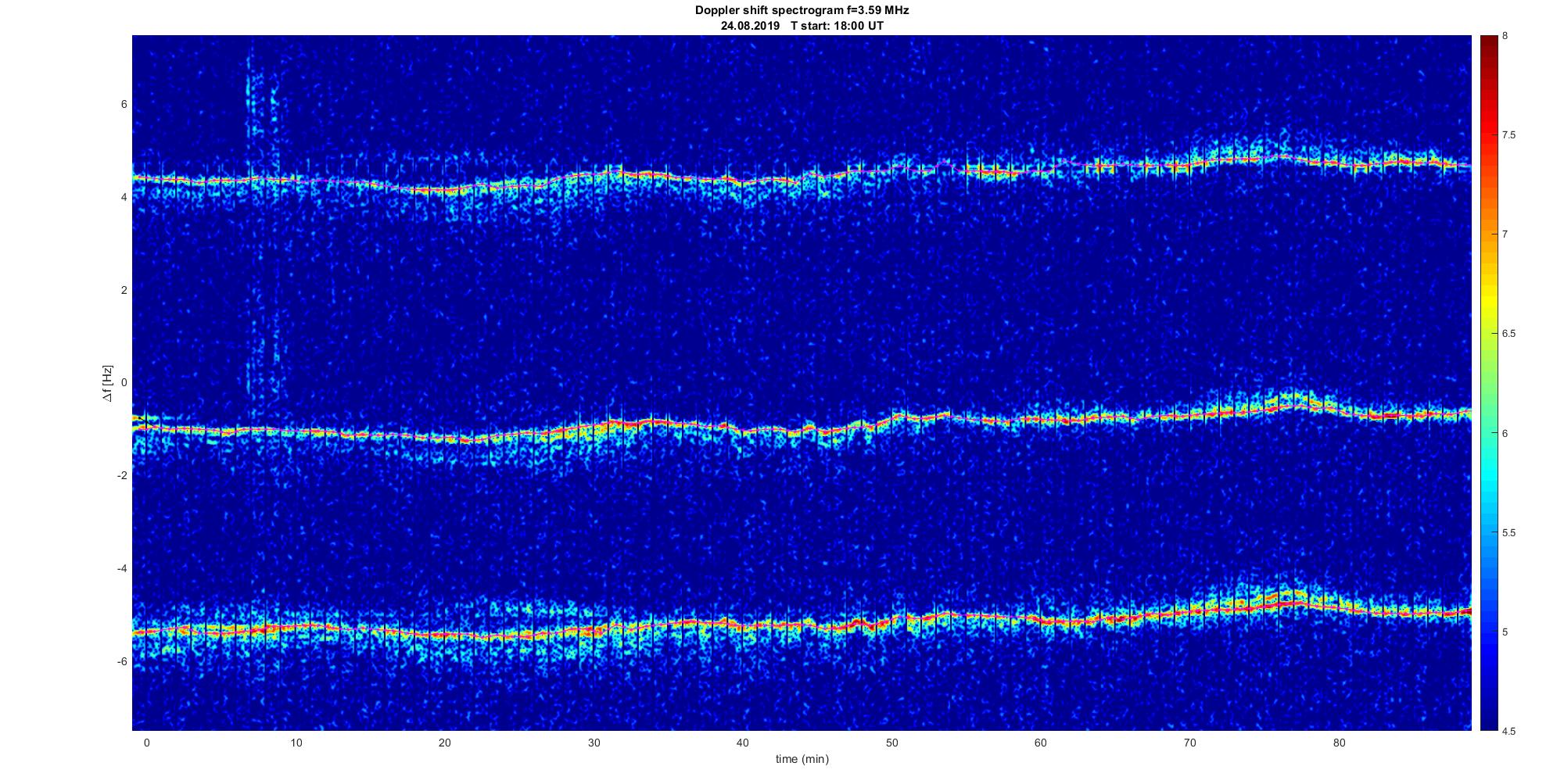Click y-axis tick label 2
Screen dimensions: 1564x784
coord(124,290)
